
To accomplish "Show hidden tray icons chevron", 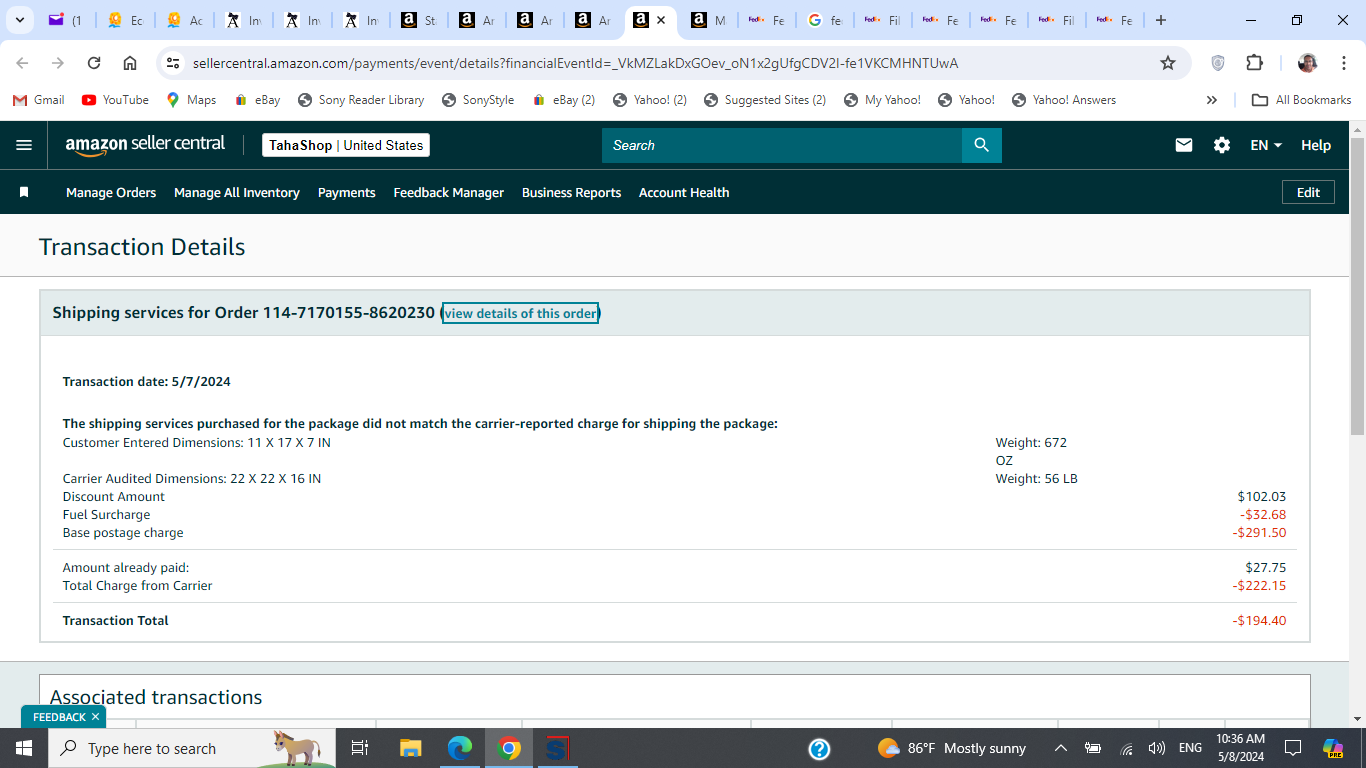I will pyautogui.click(x=1061, y=748).
